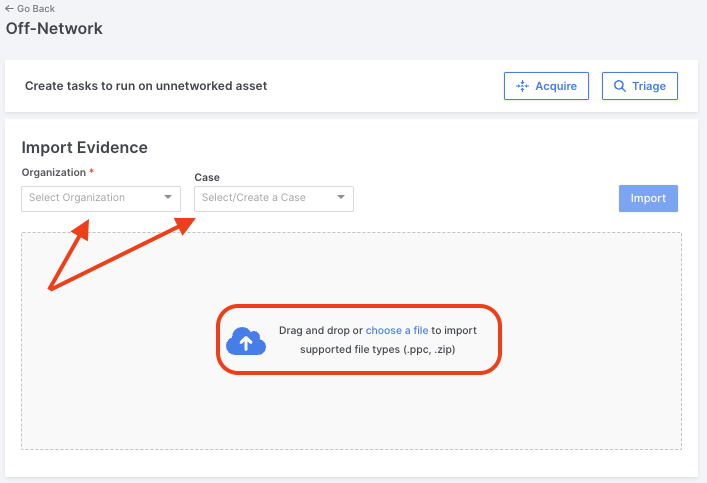Expand the Organization dropdown arrow

coord(168,197)
